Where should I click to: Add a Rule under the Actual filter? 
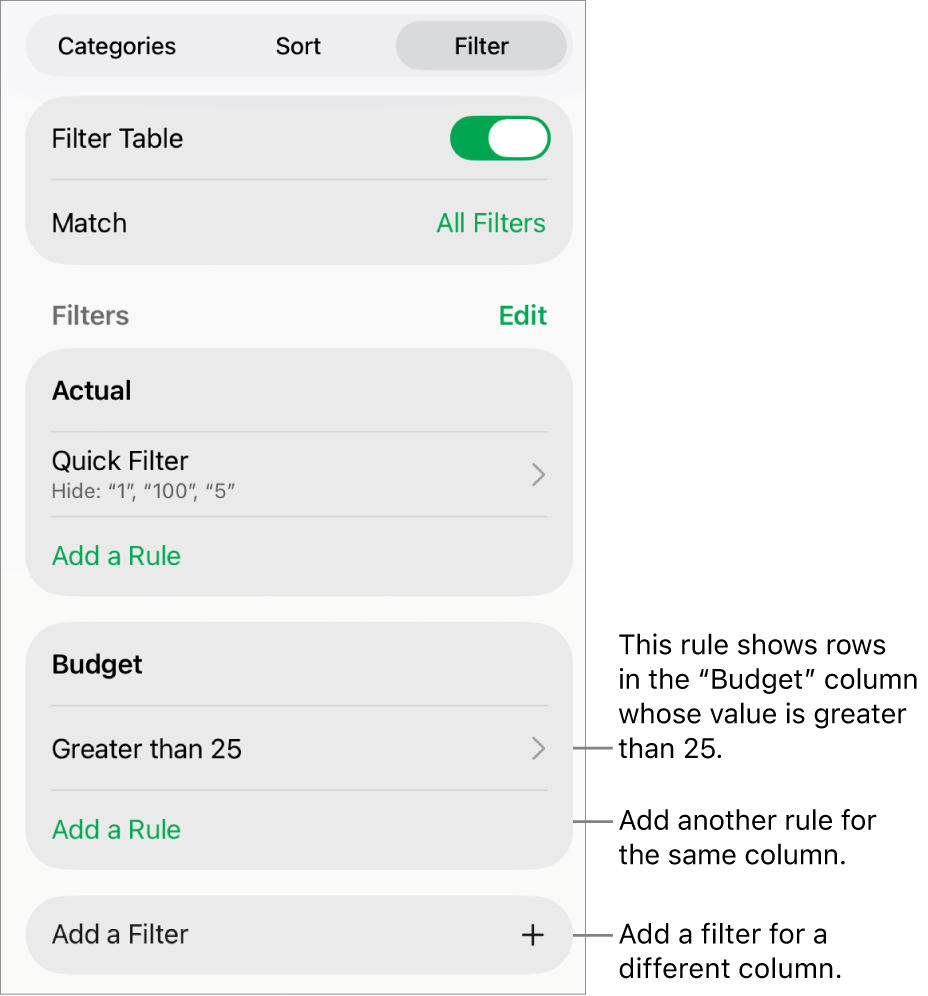tap(116, 556)
